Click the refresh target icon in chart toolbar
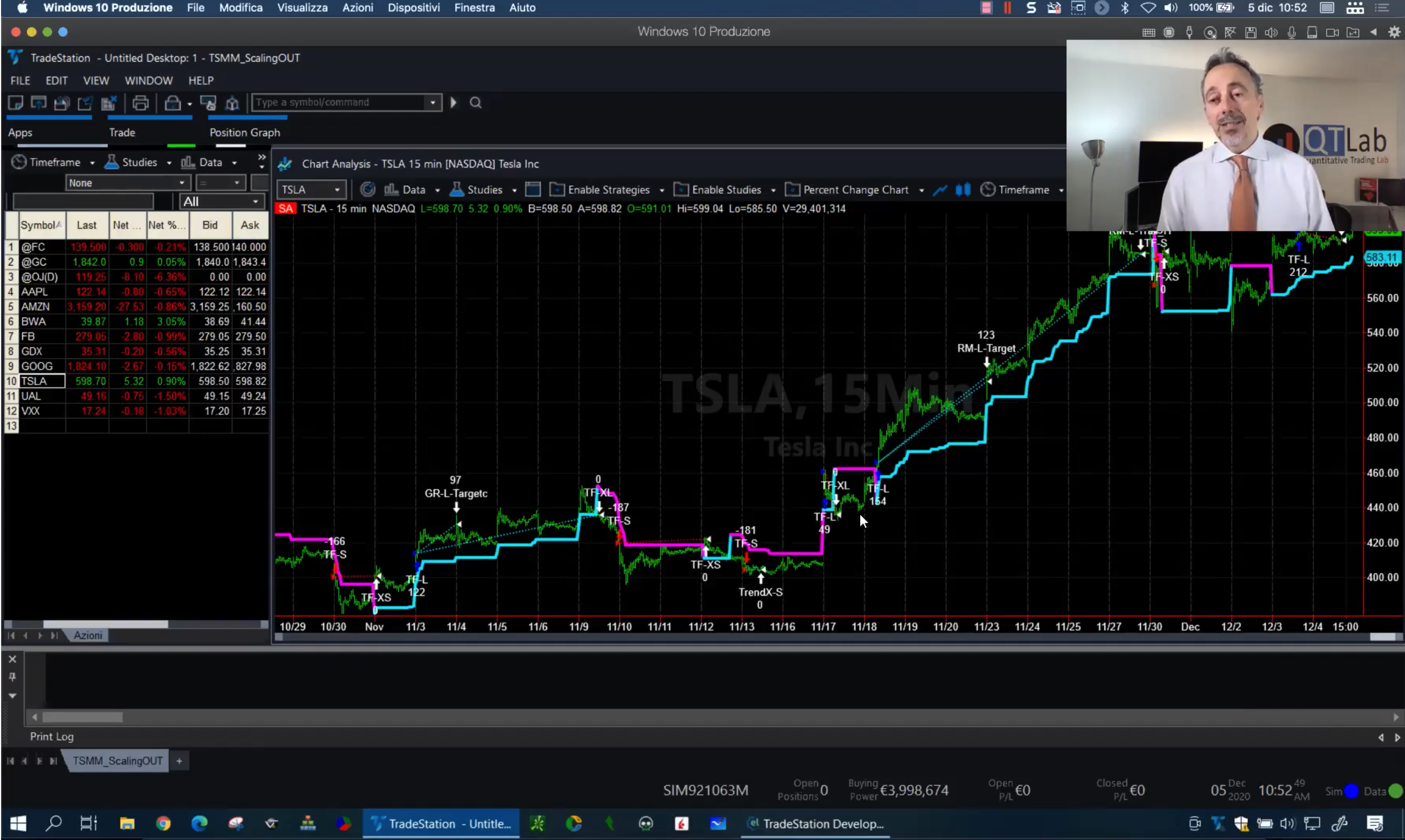 pyautogui.click(x=368, y=189)
